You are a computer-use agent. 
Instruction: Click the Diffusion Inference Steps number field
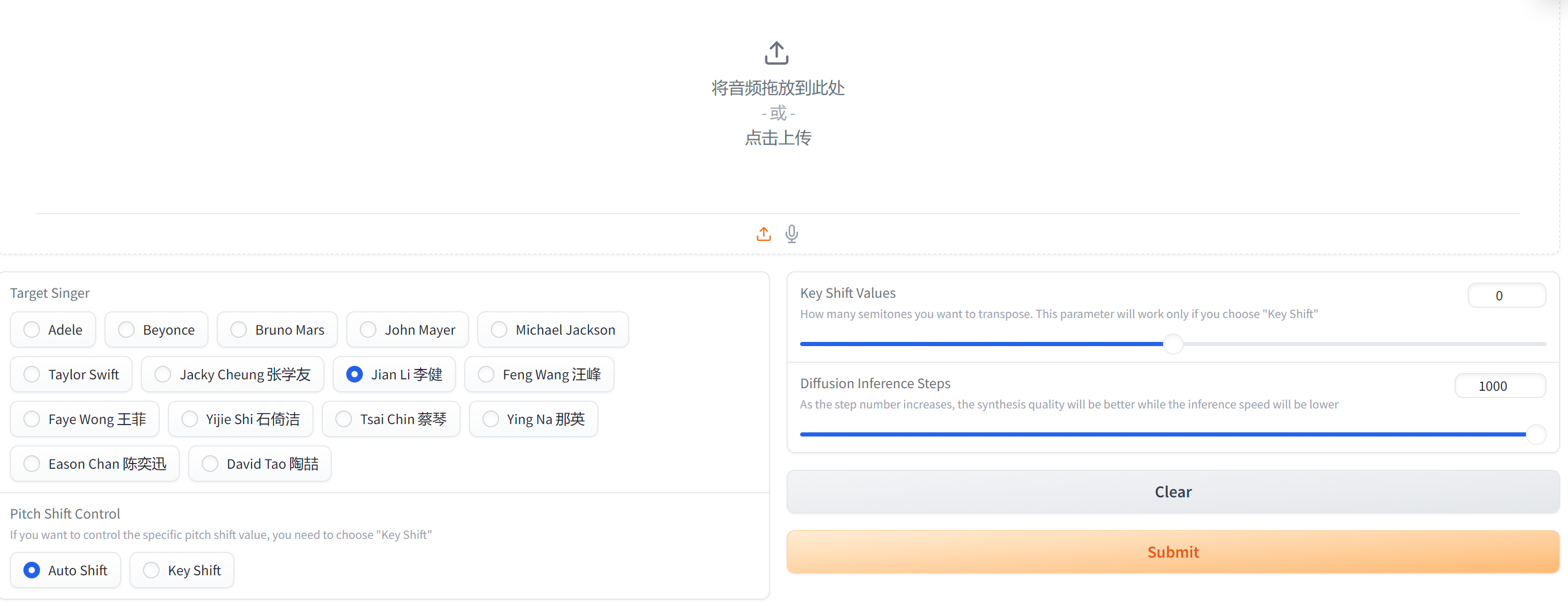[x=1499, y=386]
